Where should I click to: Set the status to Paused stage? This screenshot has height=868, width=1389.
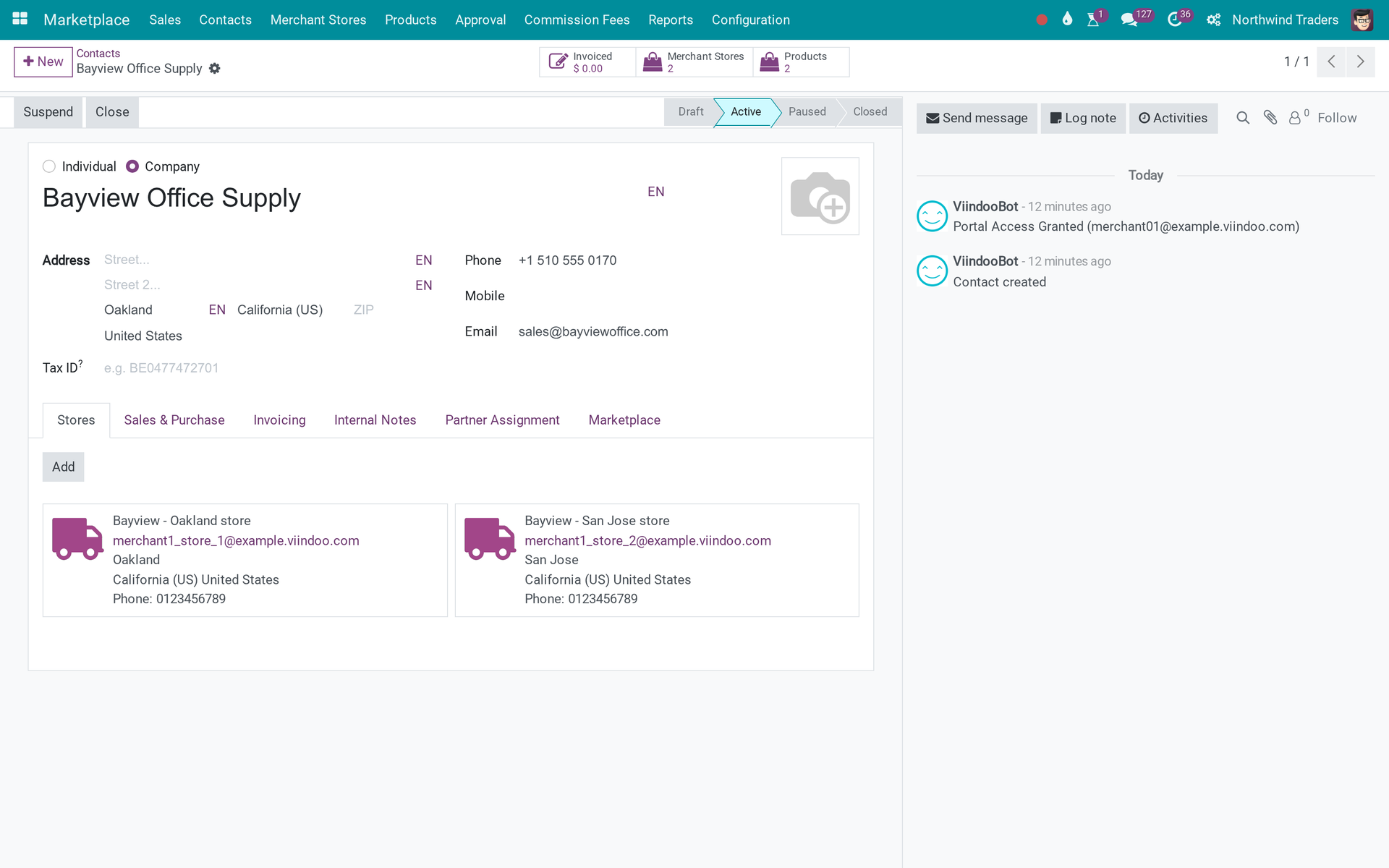(x=807, y=111)
